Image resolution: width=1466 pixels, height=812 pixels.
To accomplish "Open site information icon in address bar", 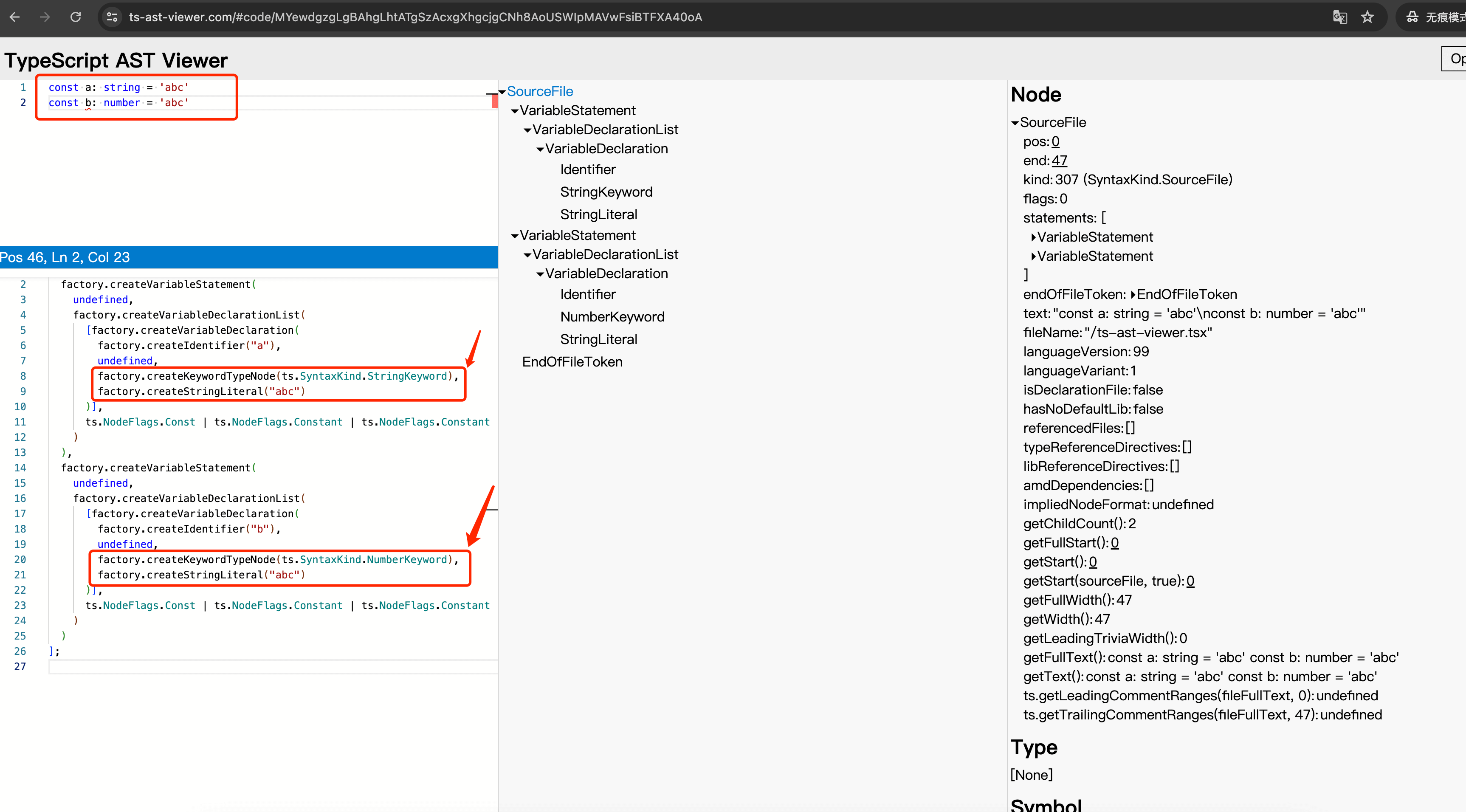I will [112, 17].
